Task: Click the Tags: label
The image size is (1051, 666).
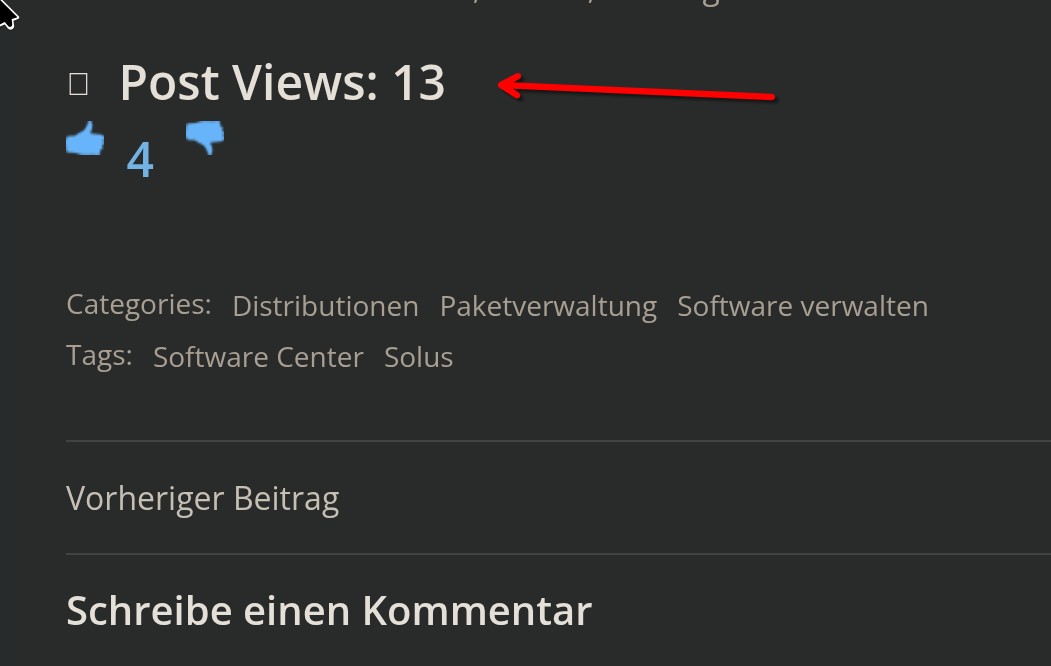Action: (99, 356)
